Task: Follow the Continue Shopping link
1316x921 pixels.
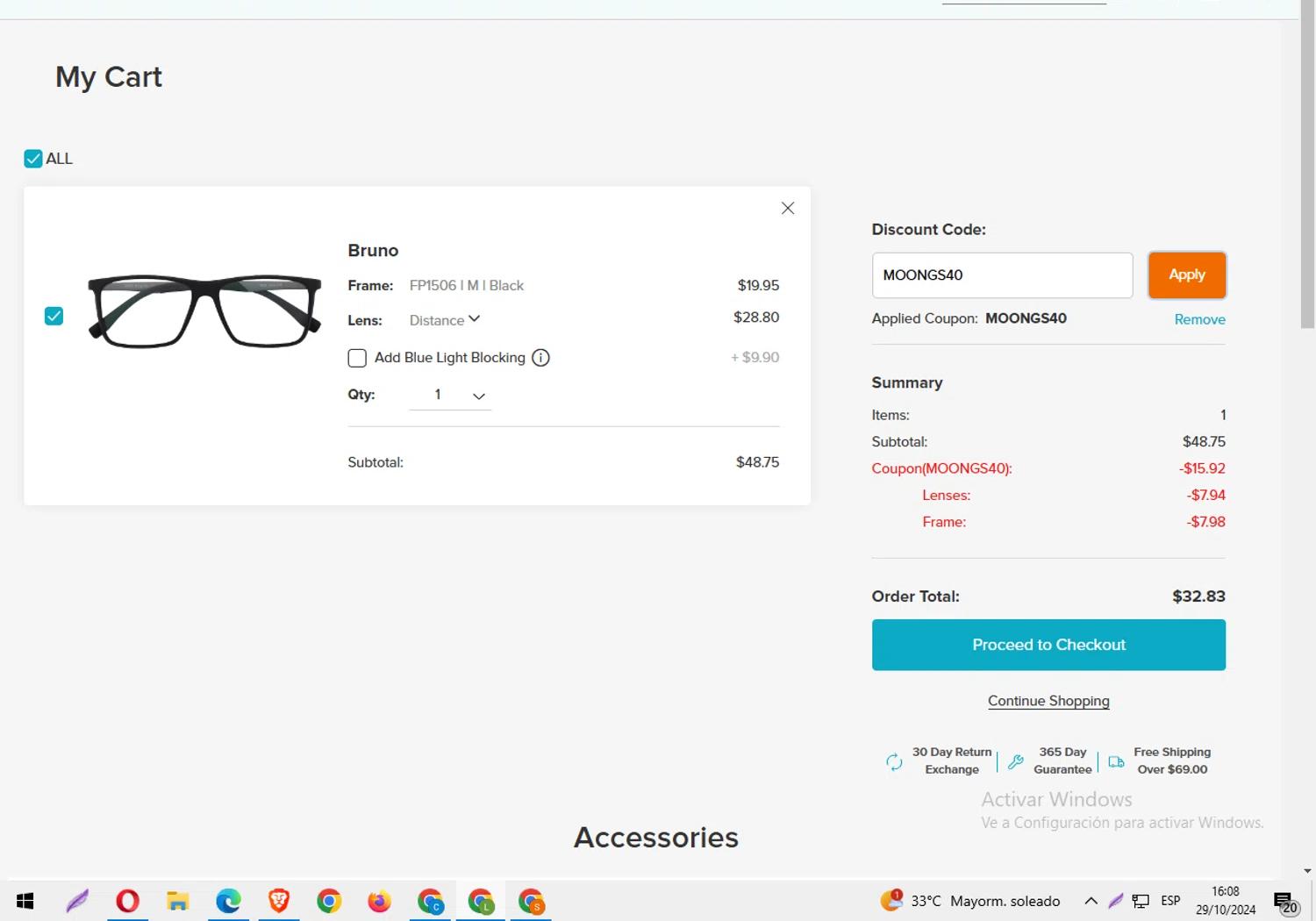Action: click(1048, 701)
